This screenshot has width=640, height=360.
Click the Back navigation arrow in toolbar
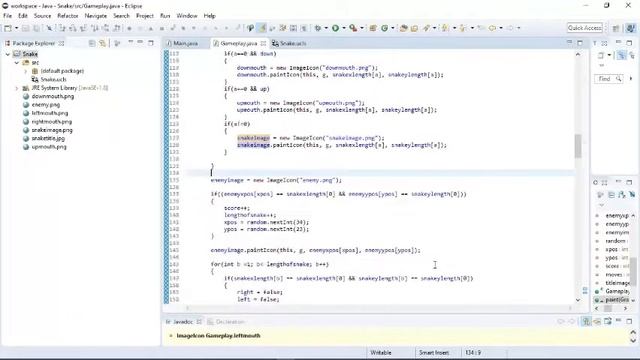[492, 28]
